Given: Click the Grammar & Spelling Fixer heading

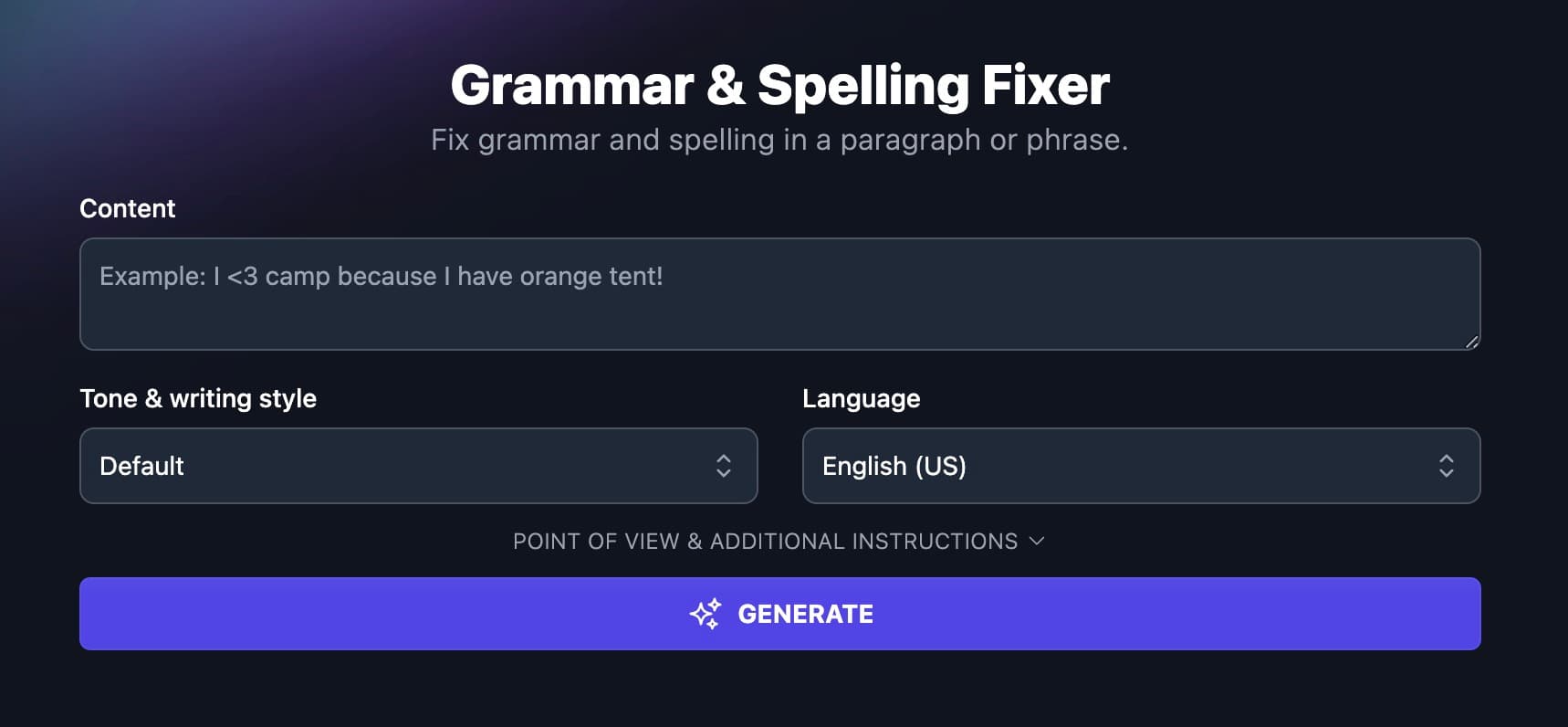Looking at the screenshot, I should coord(780,84).
